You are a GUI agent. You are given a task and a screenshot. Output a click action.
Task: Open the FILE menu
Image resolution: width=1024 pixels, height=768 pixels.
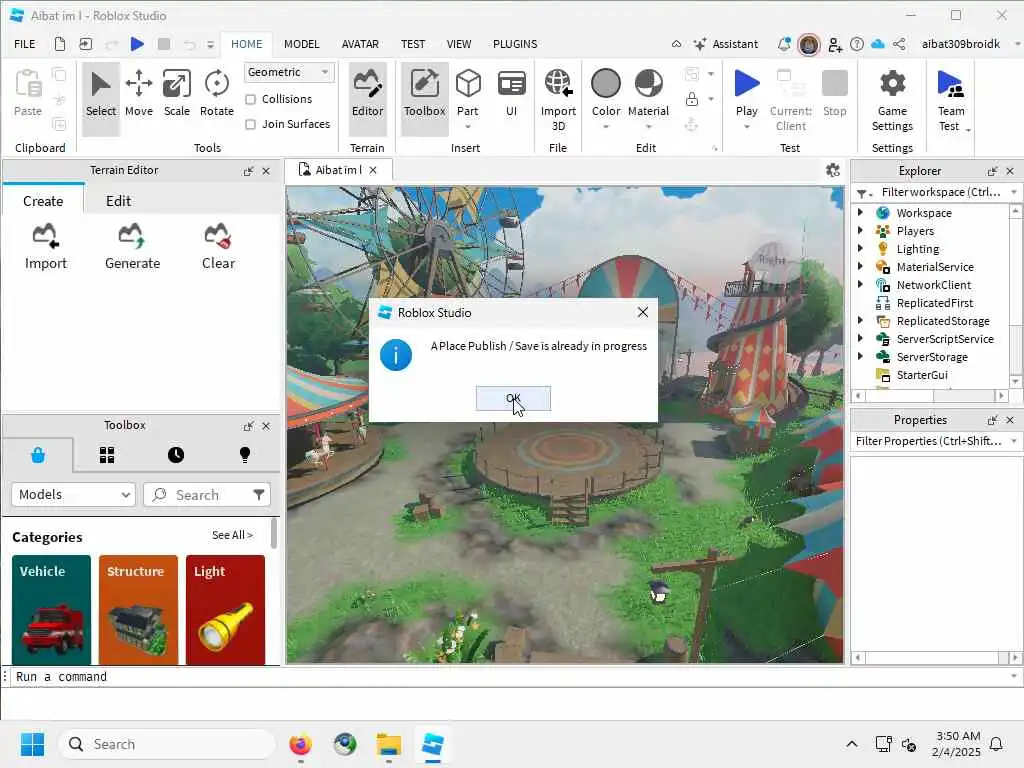25,44
